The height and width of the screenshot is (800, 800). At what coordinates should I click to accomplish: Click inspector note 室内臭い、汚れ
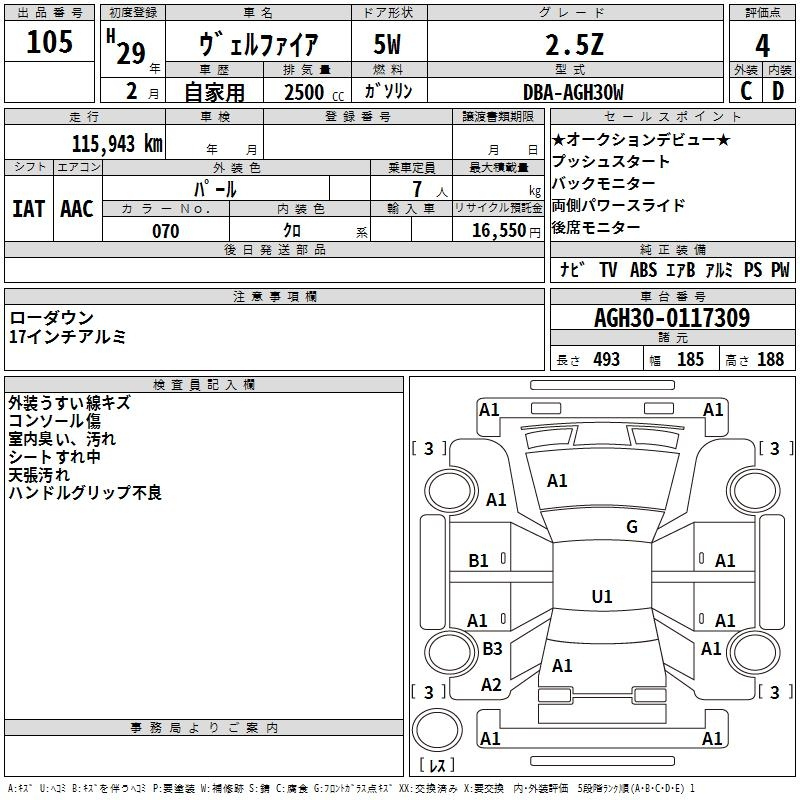(x=62, y=439)
